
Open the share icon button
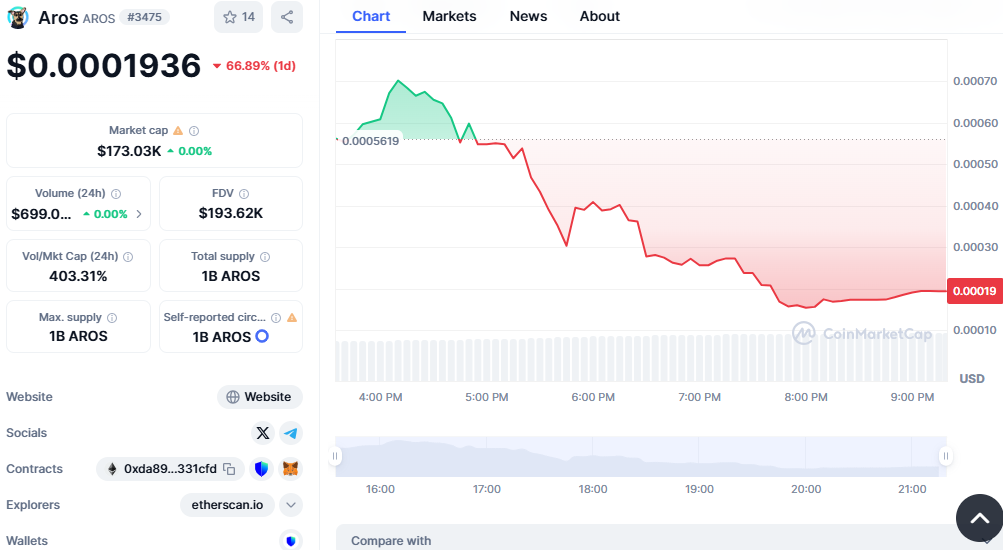click(x=287, y=17)
